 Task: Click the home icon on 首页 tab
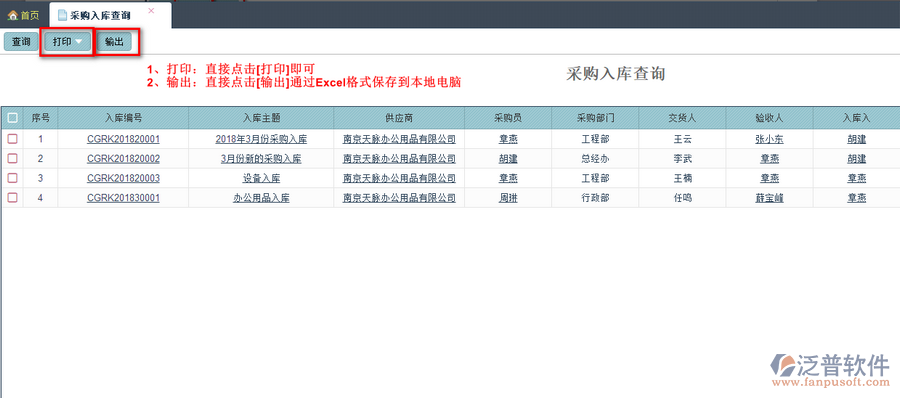click(13, 16)
